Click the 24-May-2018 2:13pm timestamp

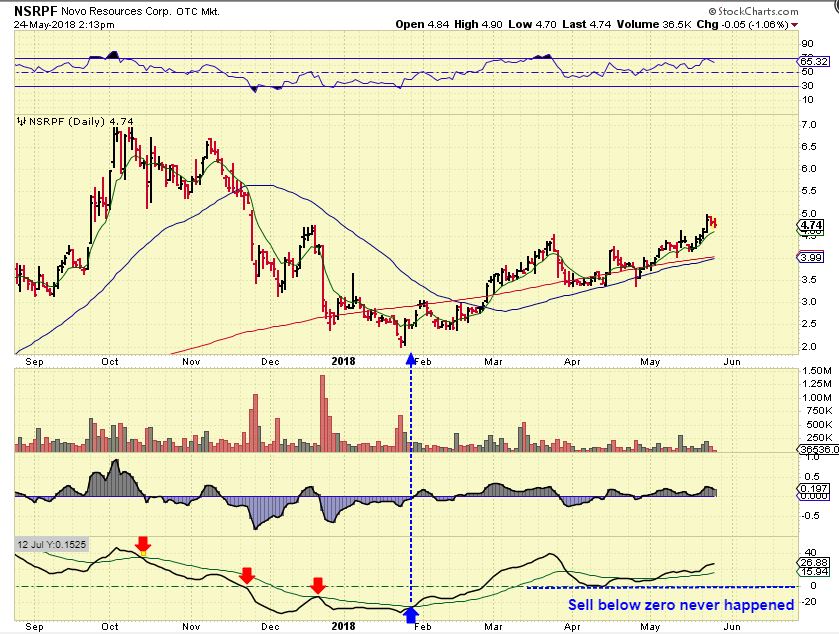tap(64, 25)
